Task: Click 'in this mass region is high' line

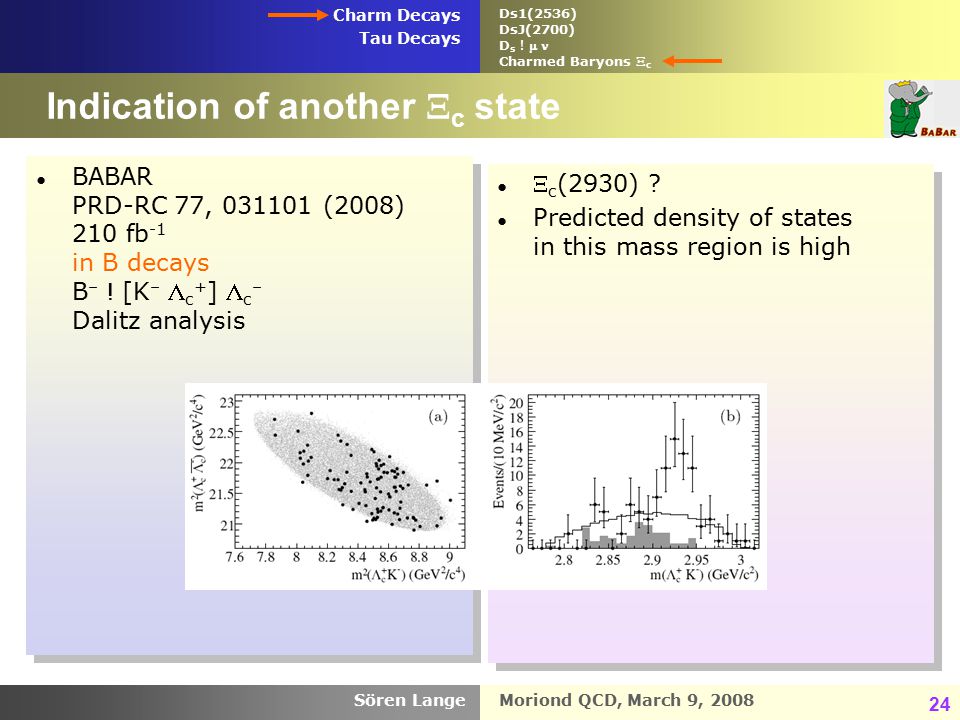Action: tap(691, 247)
